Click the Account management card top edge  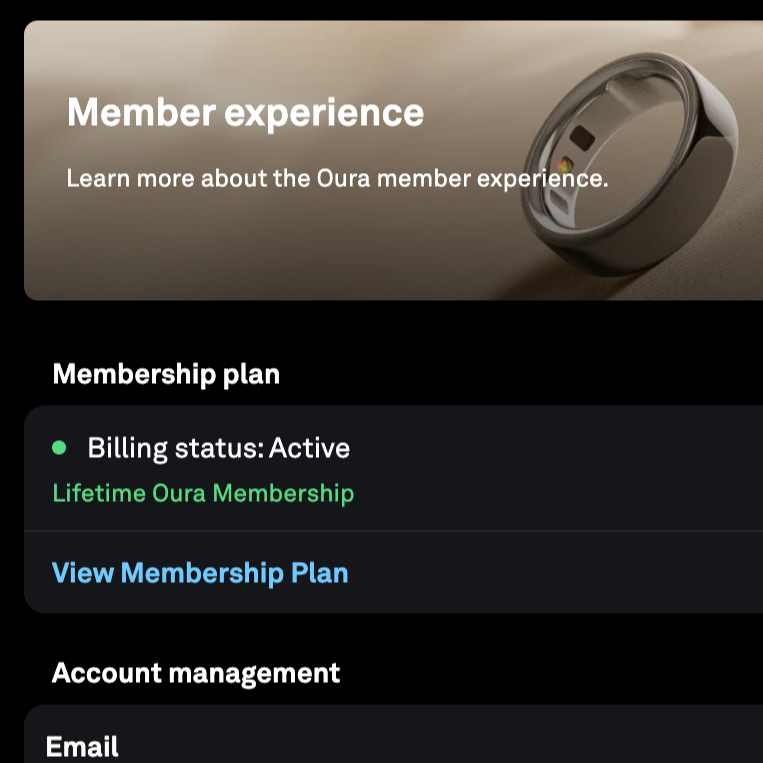coord(400,707)
